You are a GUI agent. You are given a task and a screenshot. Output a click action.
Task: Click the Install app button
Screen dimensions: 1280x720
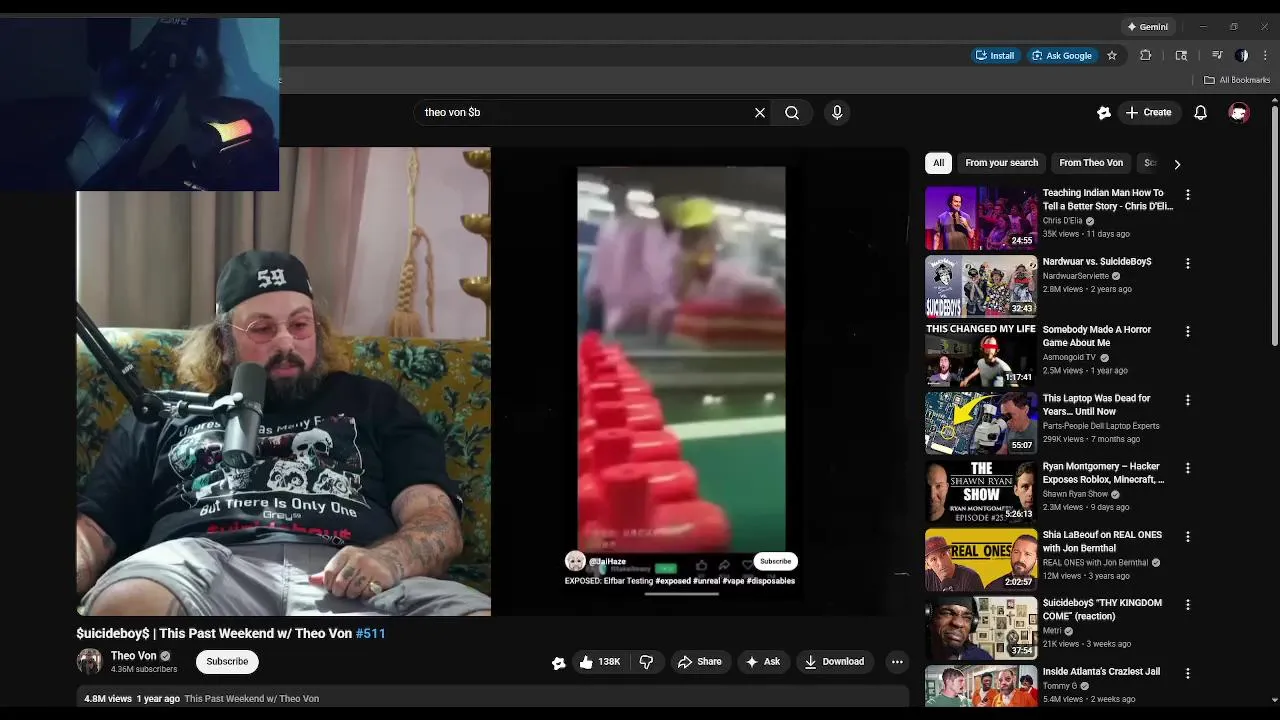pos(995,56)
